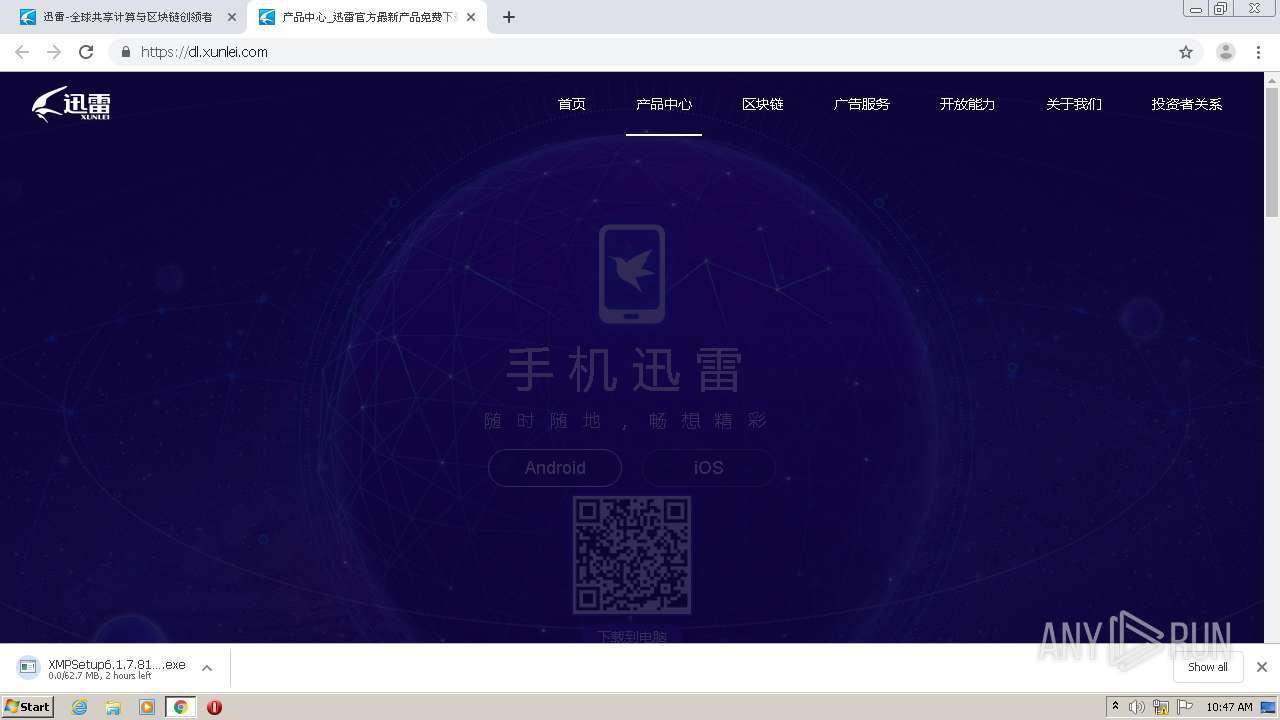Show hidden system tray icons
The height and width of the screenshot is (720, 1280).
pyautogui.click(x=1115, y=707)
